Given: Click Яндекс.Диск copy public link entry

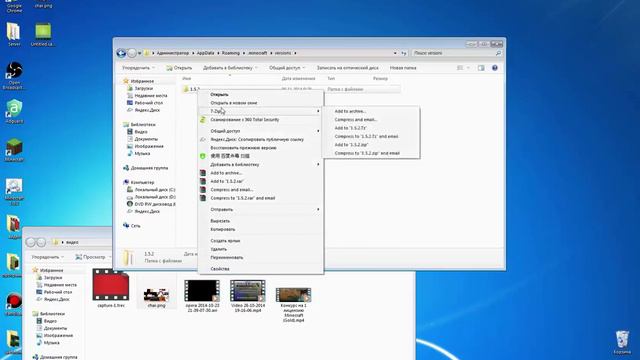Looking at the screenshot, I should (x=257, y=140).
